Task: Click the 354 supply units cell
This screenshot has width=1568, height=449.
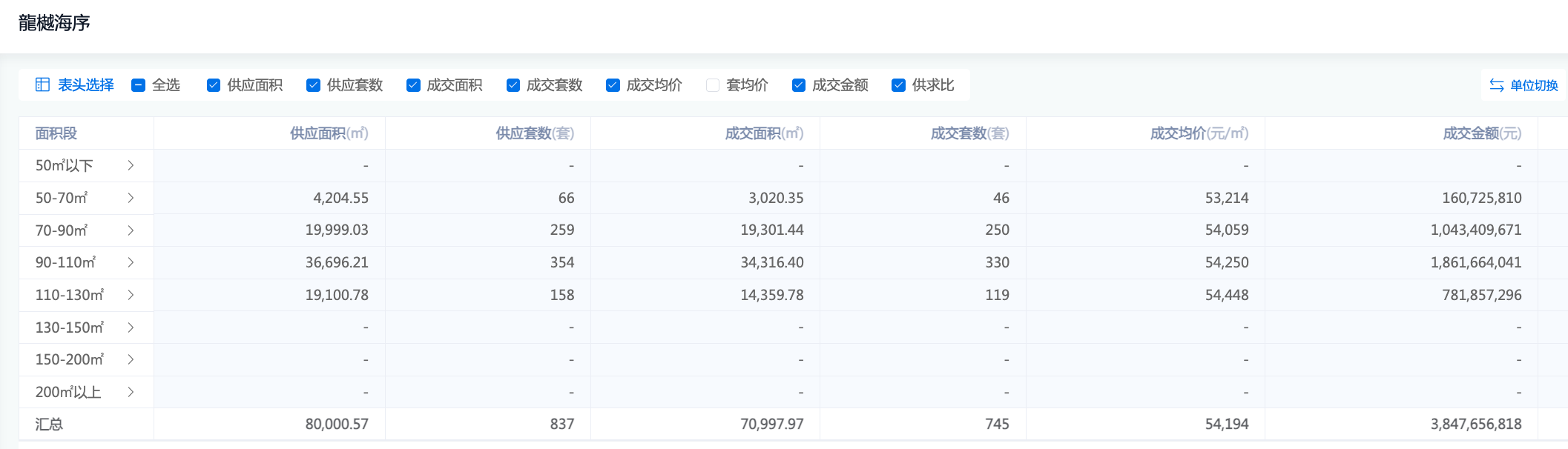Action: tap(562, 262)
